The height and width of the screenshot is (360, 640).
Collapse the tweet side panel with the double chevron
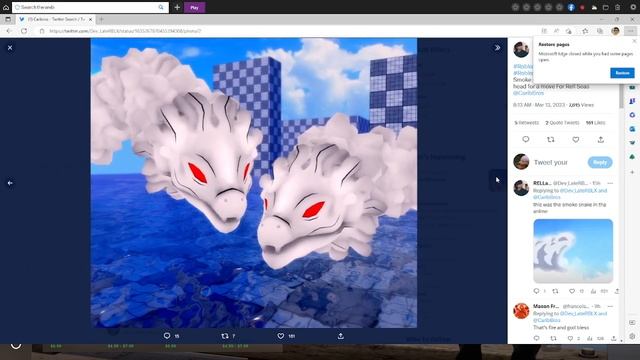pyautogui.click(x=497, y=48)
